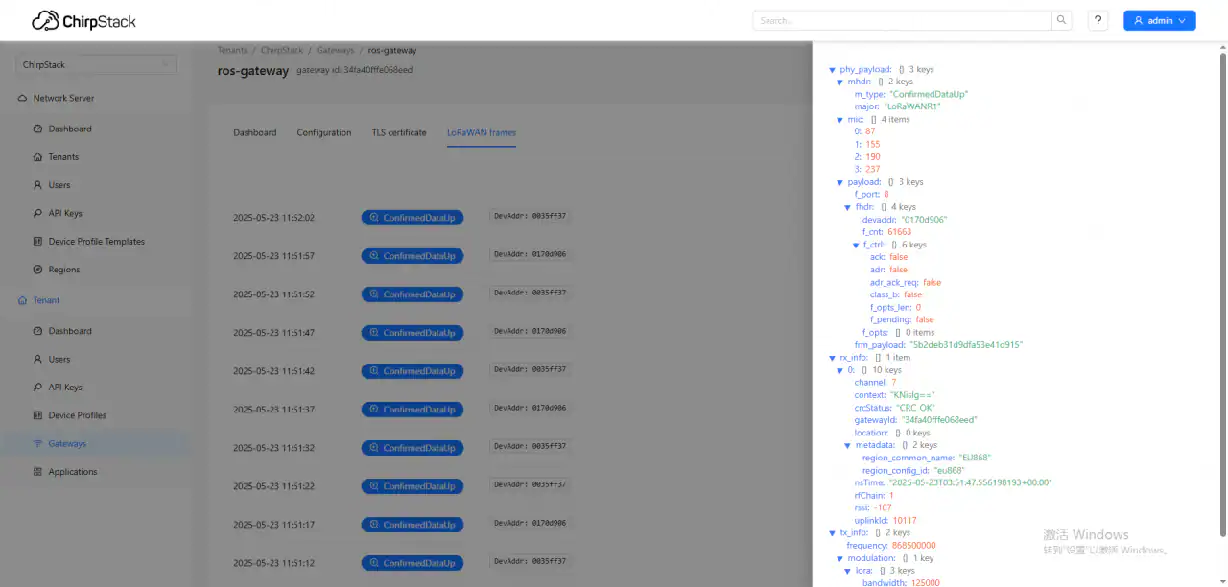Viewport: 1228px width, 587px height.
Task: Collapse the rx_info JSON node
Action: [832, 357]
